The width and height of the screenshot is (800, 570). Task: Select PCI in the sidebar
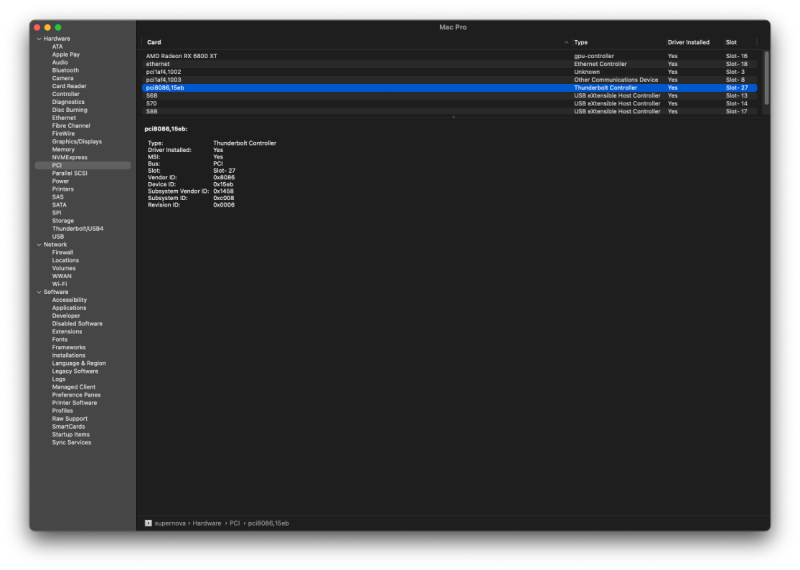click(x=83, y=165)
